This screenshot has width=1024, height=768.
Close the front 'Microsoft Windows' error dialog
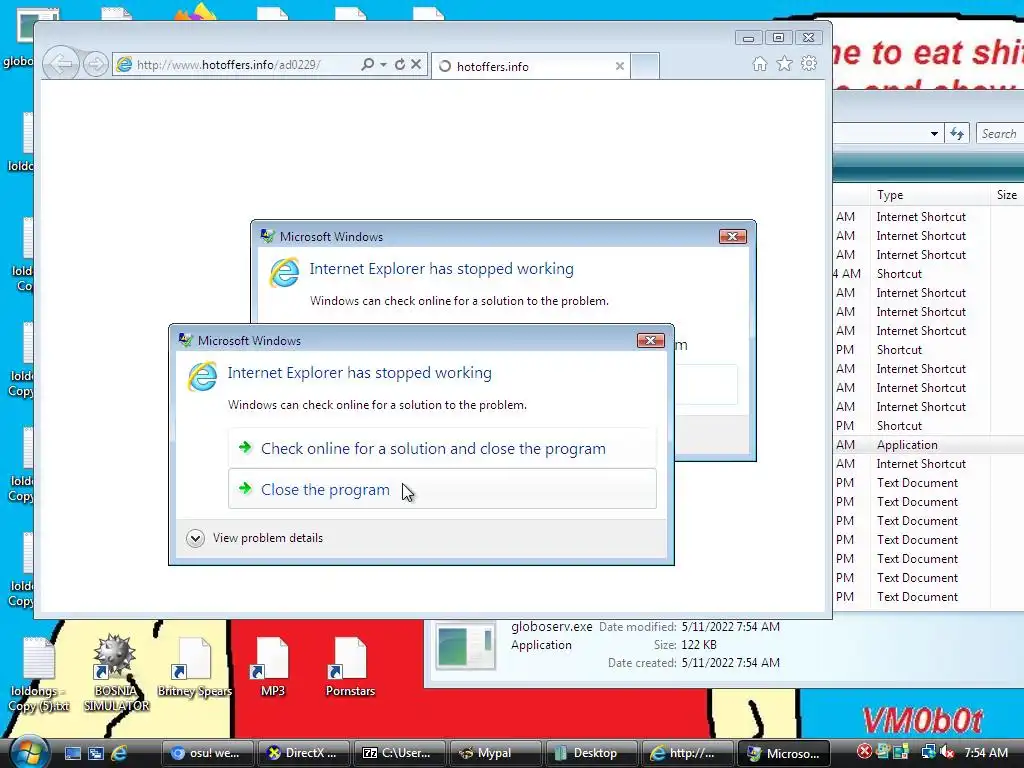click(x=650, y=340)
